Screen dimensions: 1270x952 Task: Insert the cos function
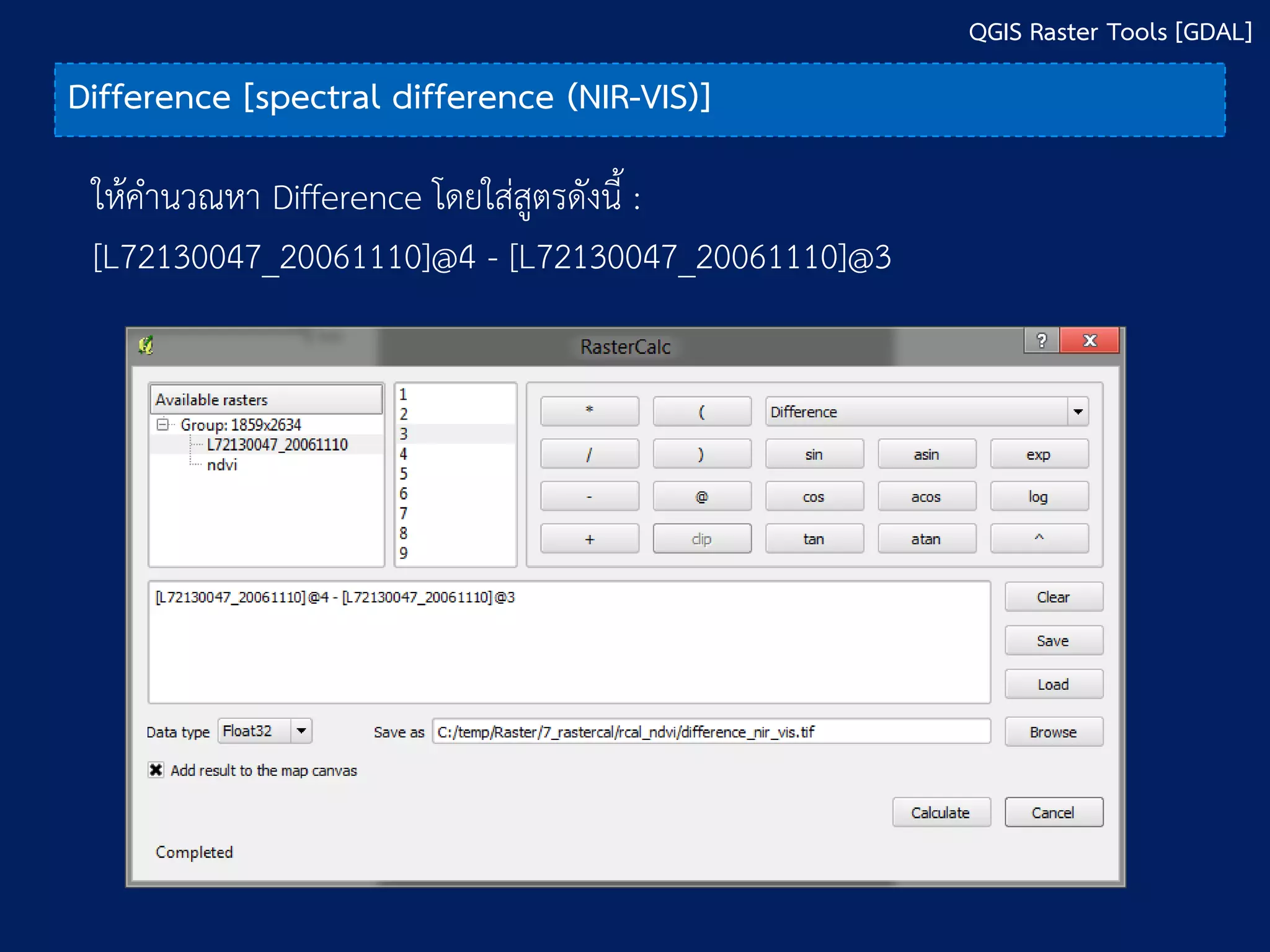tap(814, 496)
